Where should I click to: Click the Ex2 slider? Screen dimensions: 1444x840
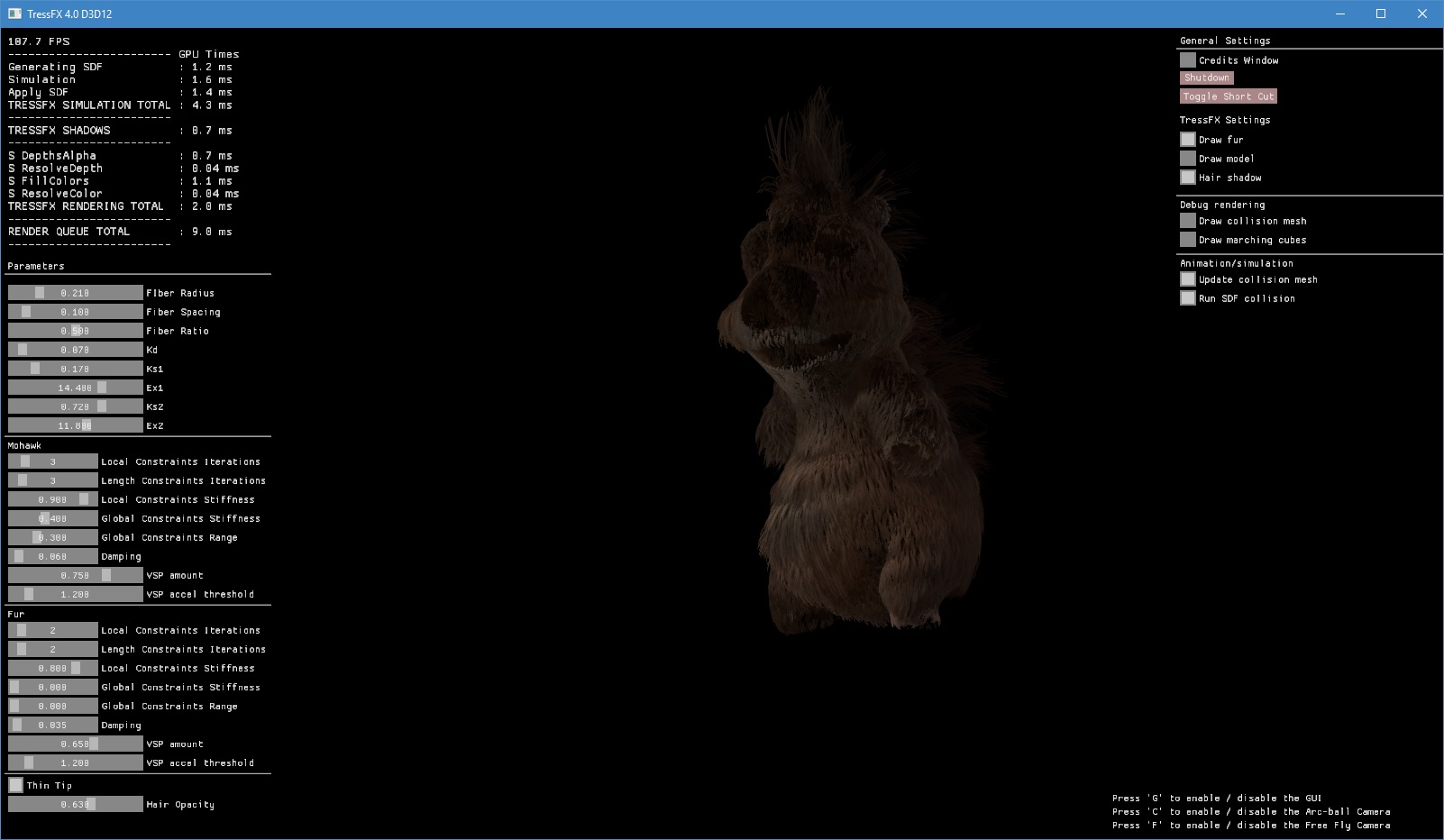pos(76,425)
